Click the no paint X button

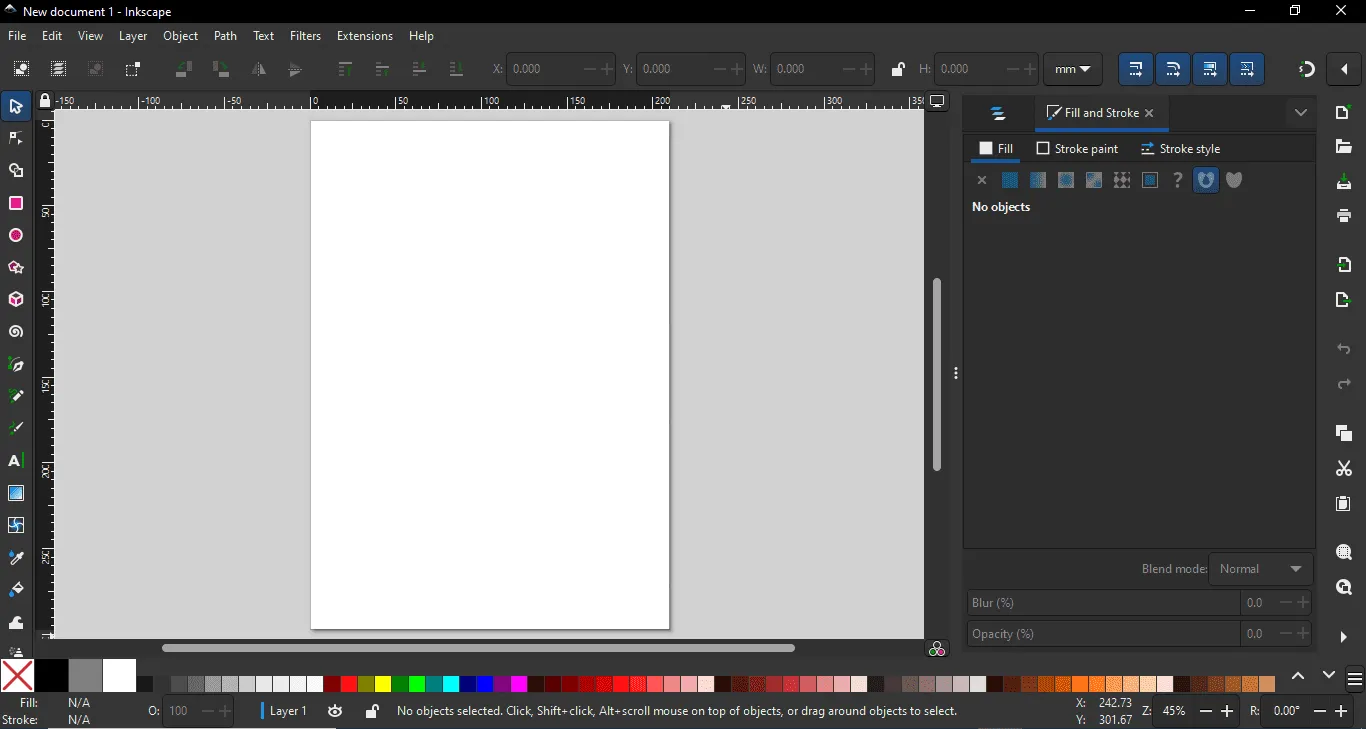tap(982, 181)
